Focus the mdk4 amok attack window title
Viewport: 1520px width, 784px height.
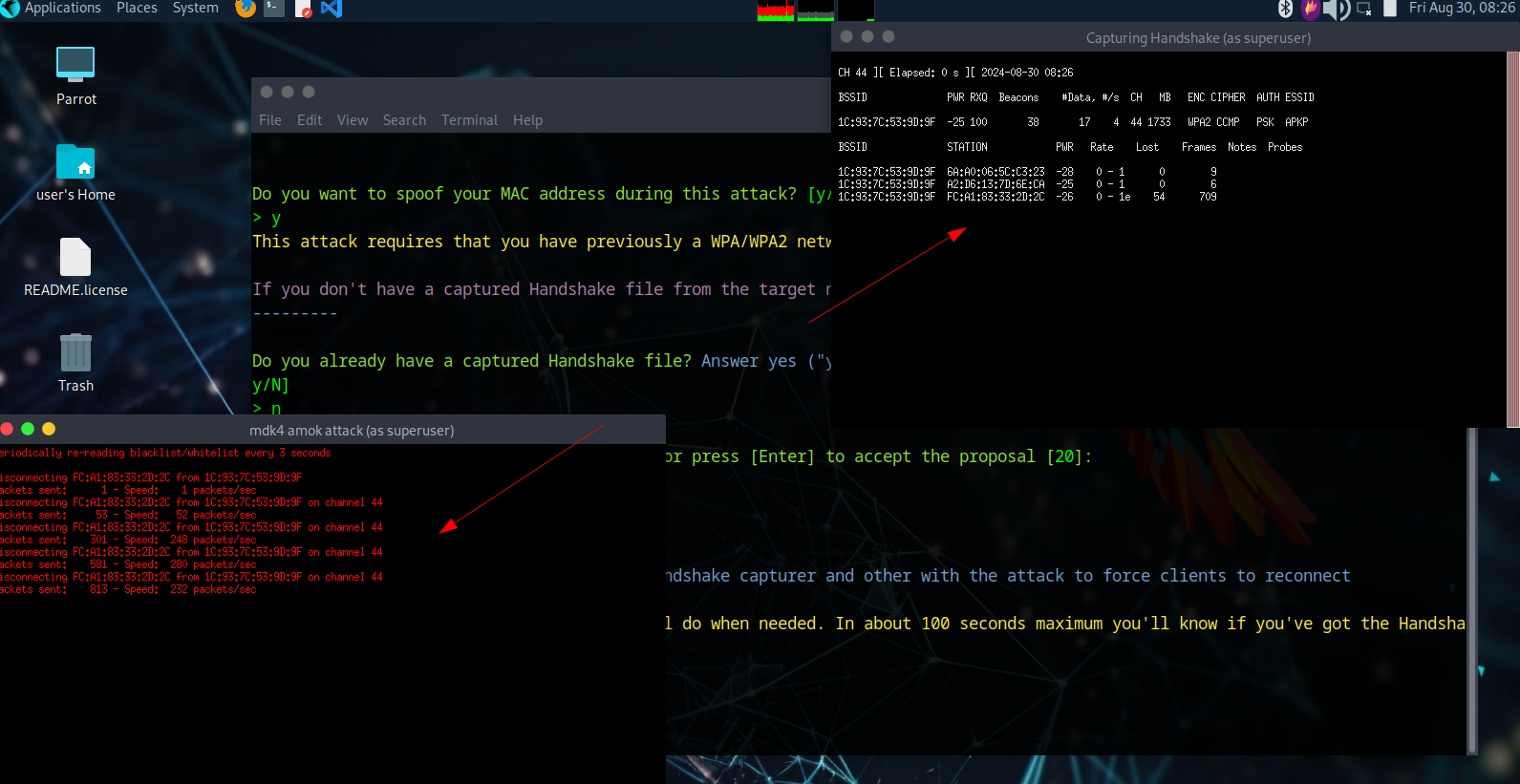(352, 431)
